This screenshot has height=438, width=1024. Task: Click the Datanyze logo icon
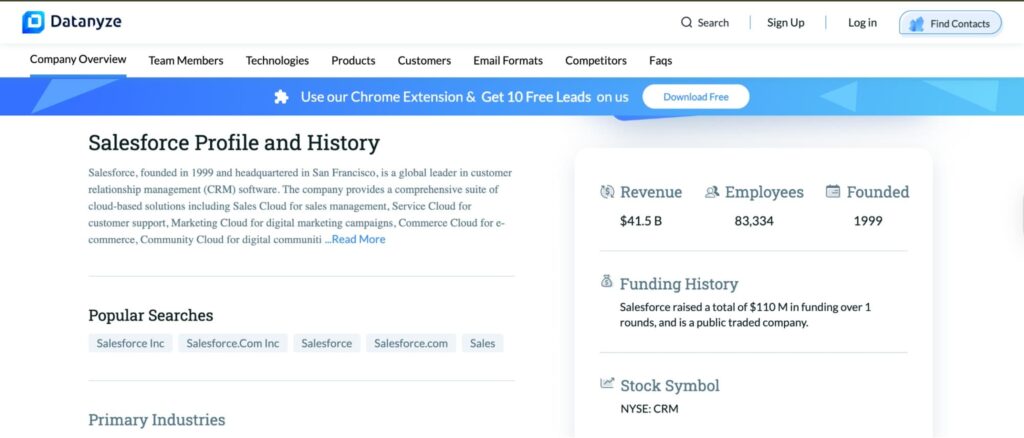click(33, 22)
